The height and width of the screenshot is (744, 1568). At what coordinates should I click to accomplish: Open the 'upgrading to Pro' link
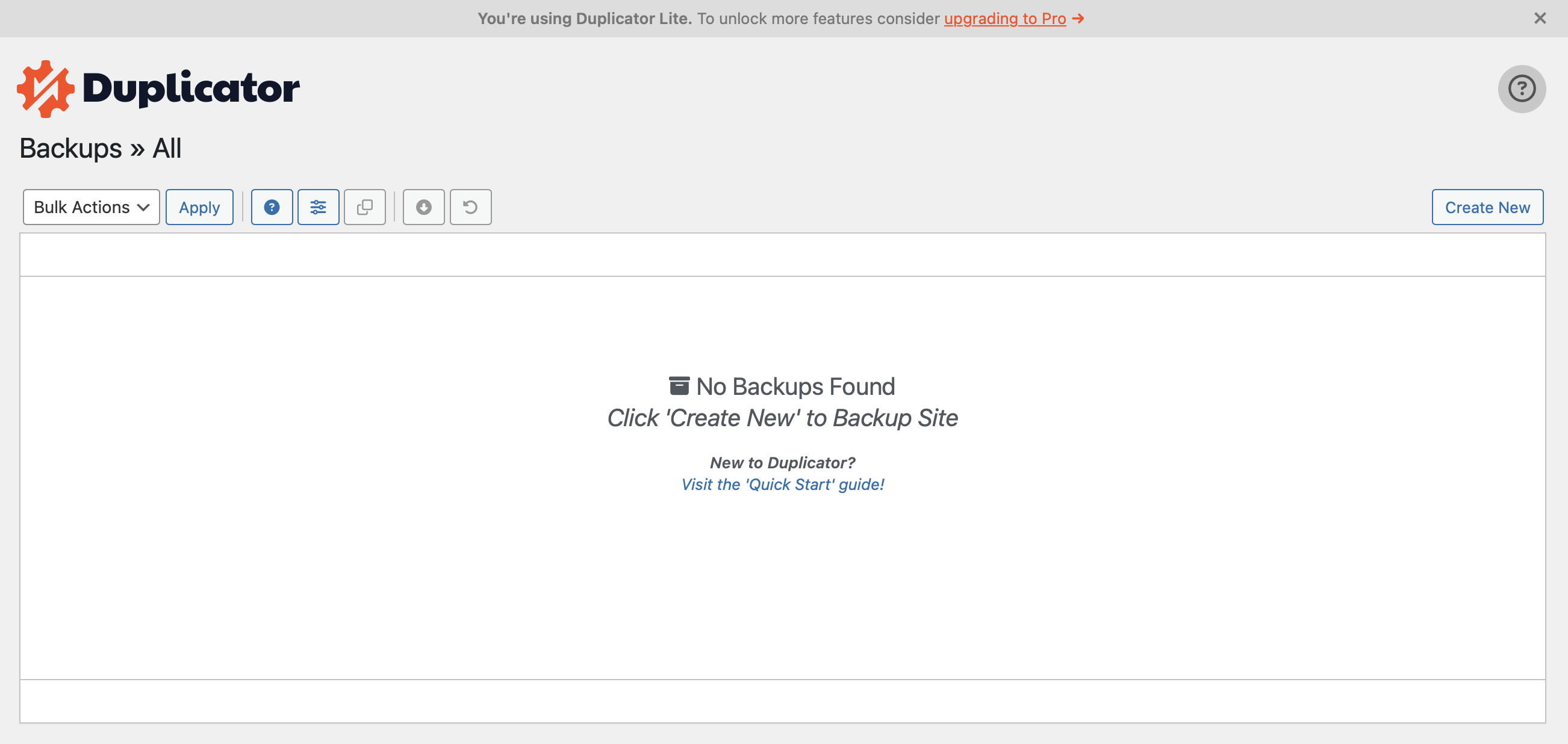(x=1004, y=18)
